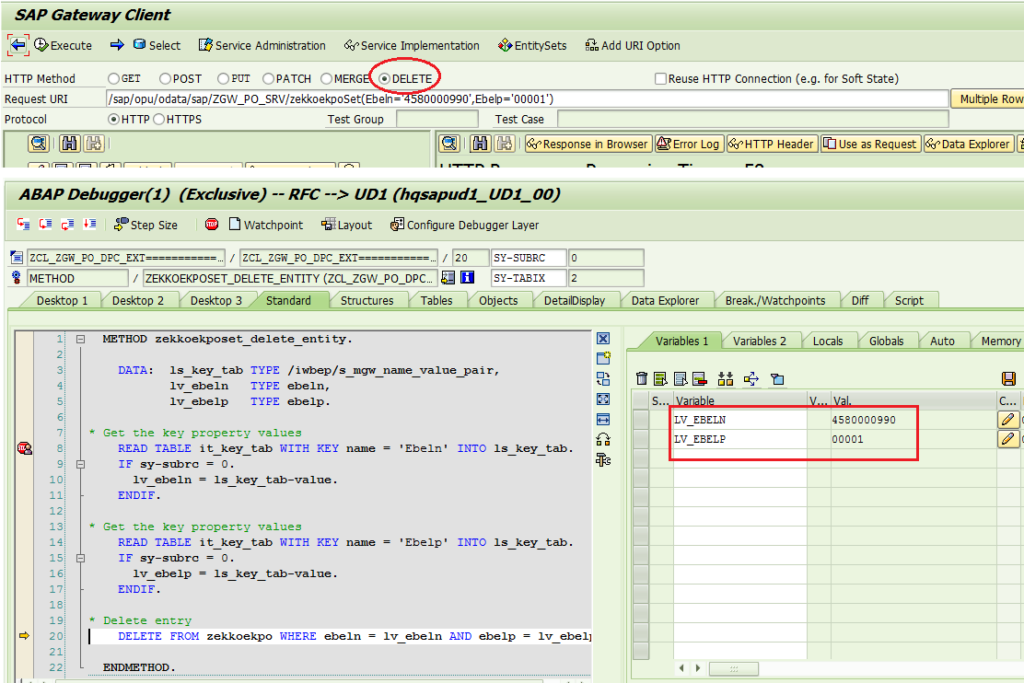
Task: Click the blue forward arrow icon before Select
Action: coord(117,44)
